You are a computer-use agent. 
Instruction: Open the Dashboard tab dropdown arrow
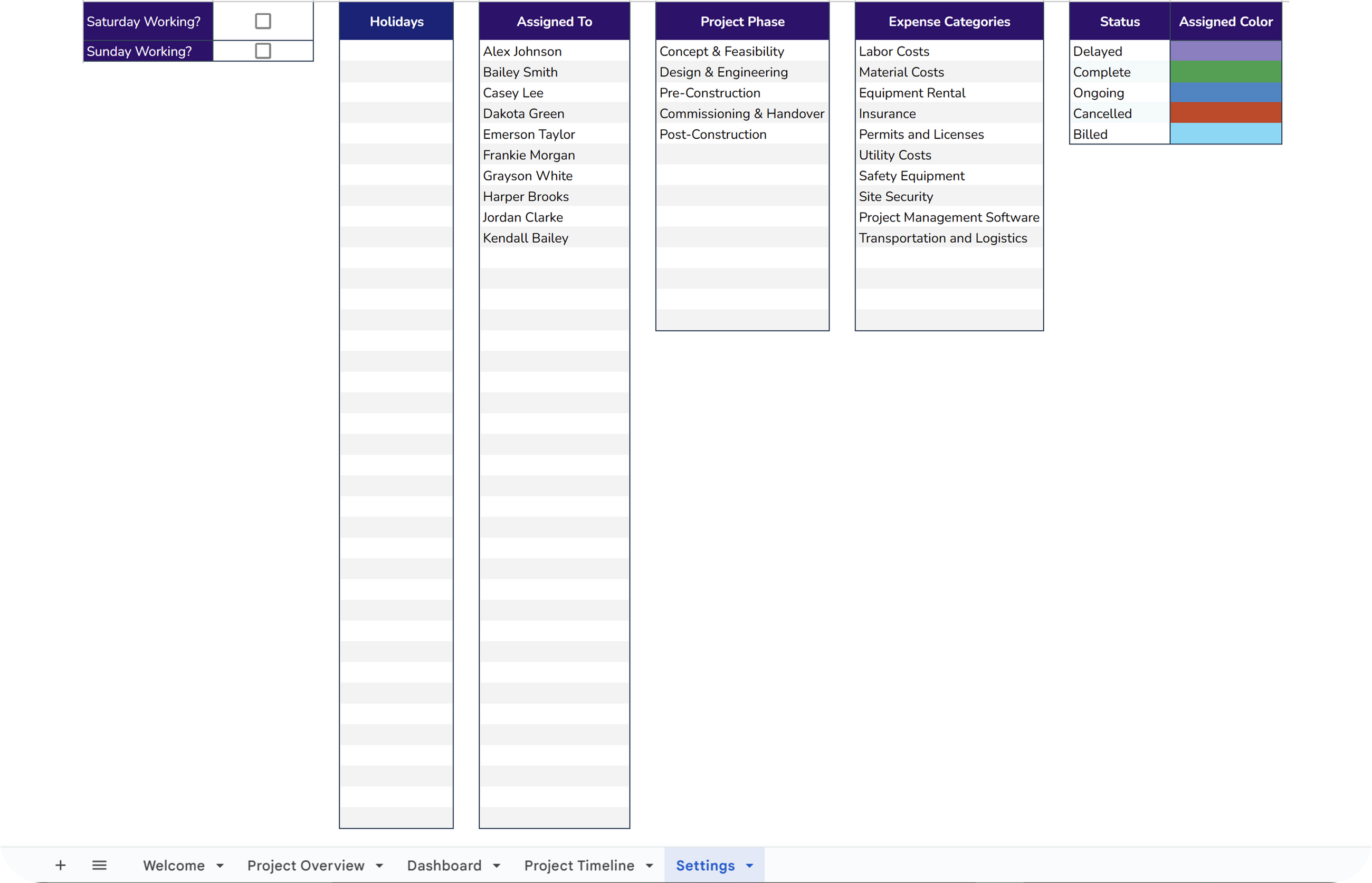point(497,866)
